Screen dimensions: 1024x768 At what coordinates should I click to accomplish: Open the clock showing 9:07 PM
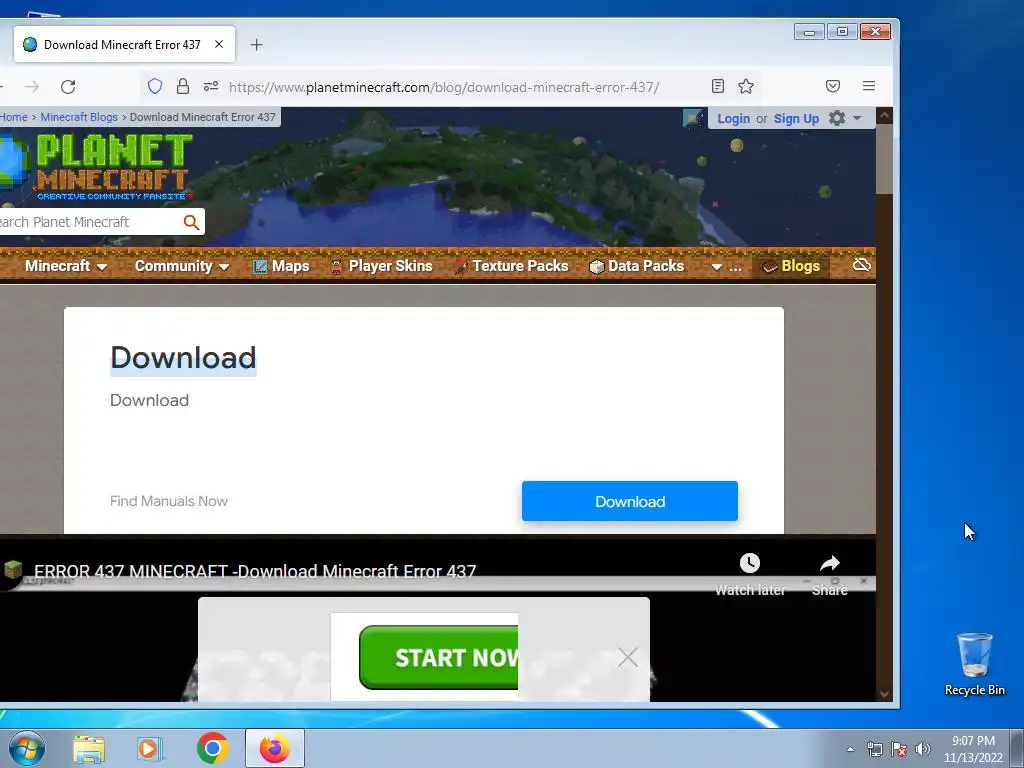[973, 749]
